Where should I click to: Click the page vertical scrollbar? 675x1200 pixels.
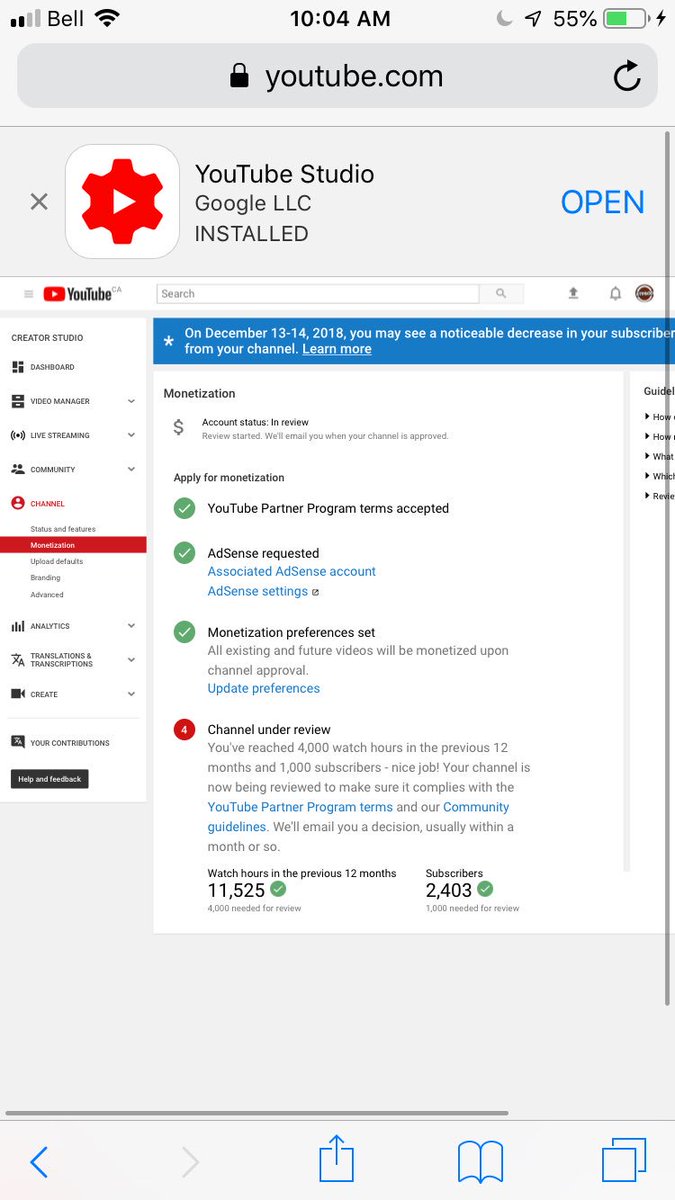pos(668,567)
